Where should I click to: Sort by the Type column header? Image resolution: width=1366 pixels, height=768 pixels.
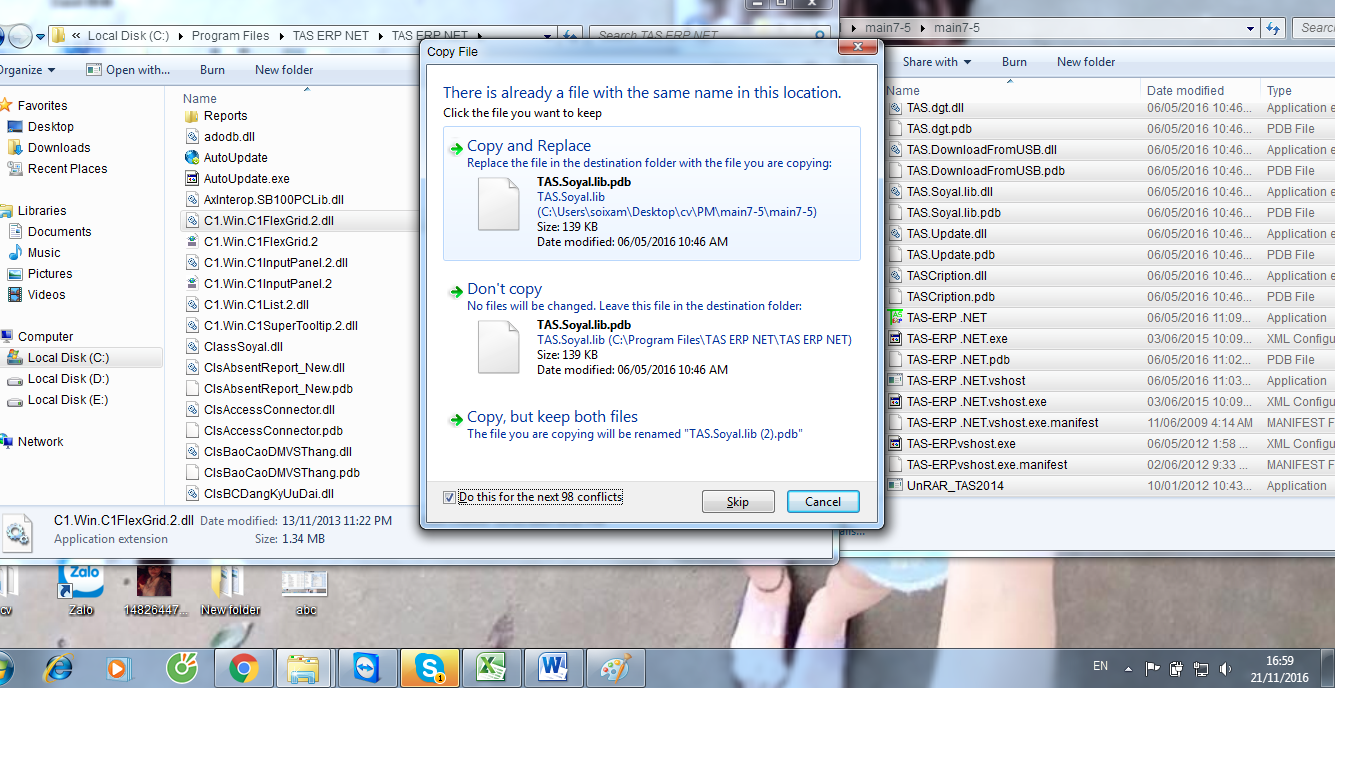1279,91
